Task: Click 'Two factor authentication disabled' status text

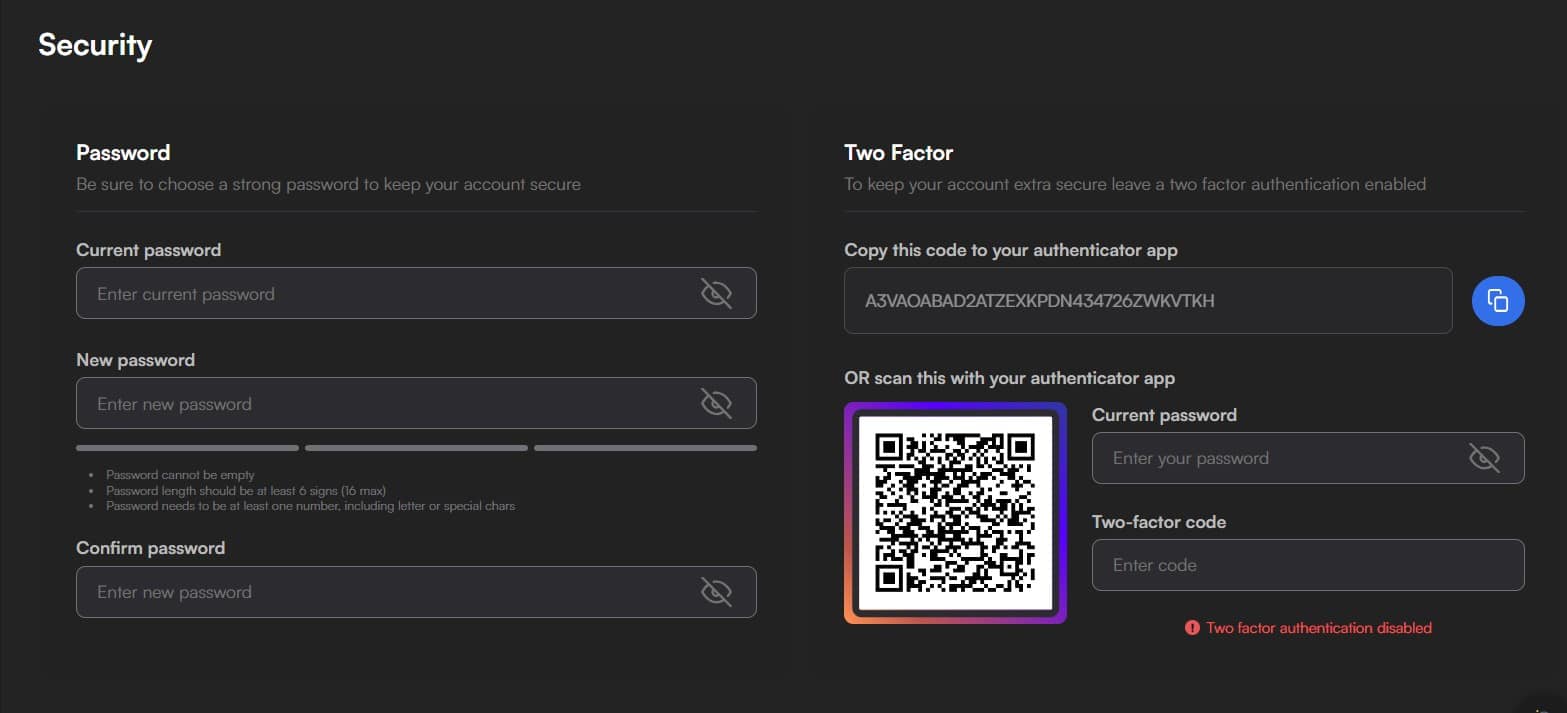Action: (x=1319, y=628)
